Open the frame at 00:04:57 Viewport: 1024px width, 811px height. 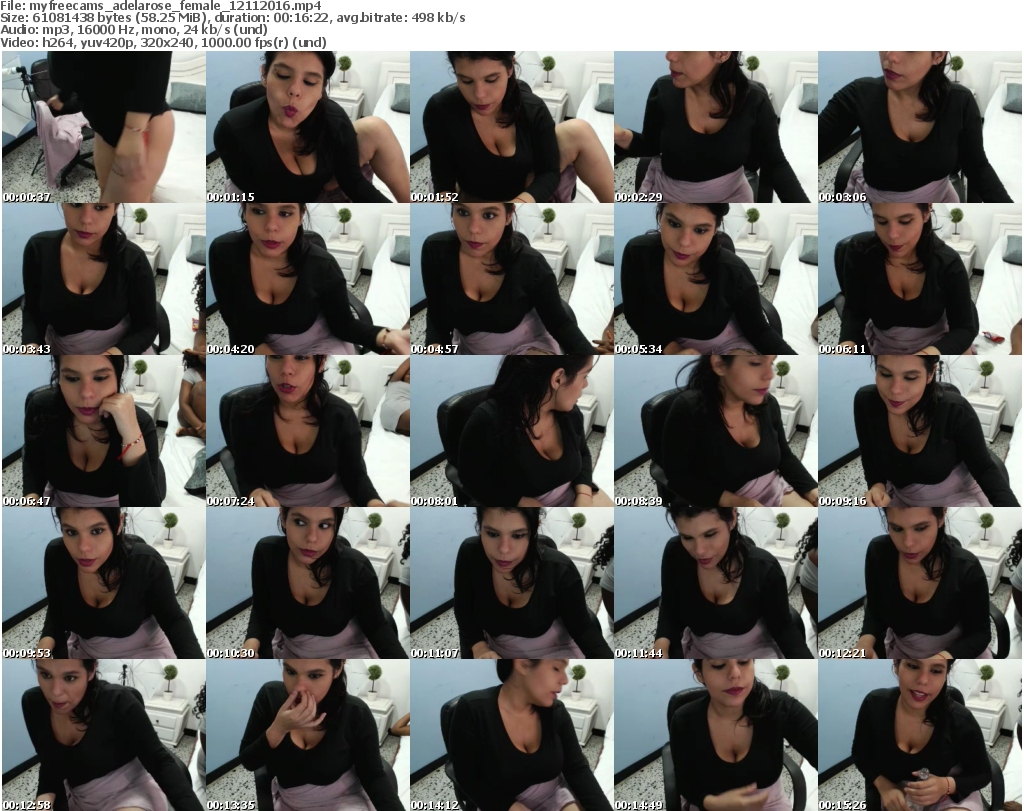[511, 279]
